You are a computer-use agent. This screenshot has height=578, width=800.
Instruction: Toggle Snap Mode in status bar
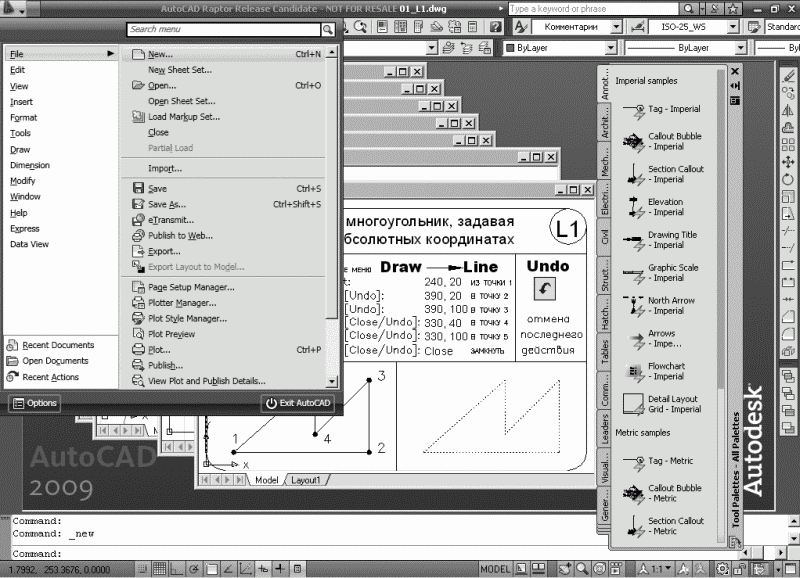143,568
